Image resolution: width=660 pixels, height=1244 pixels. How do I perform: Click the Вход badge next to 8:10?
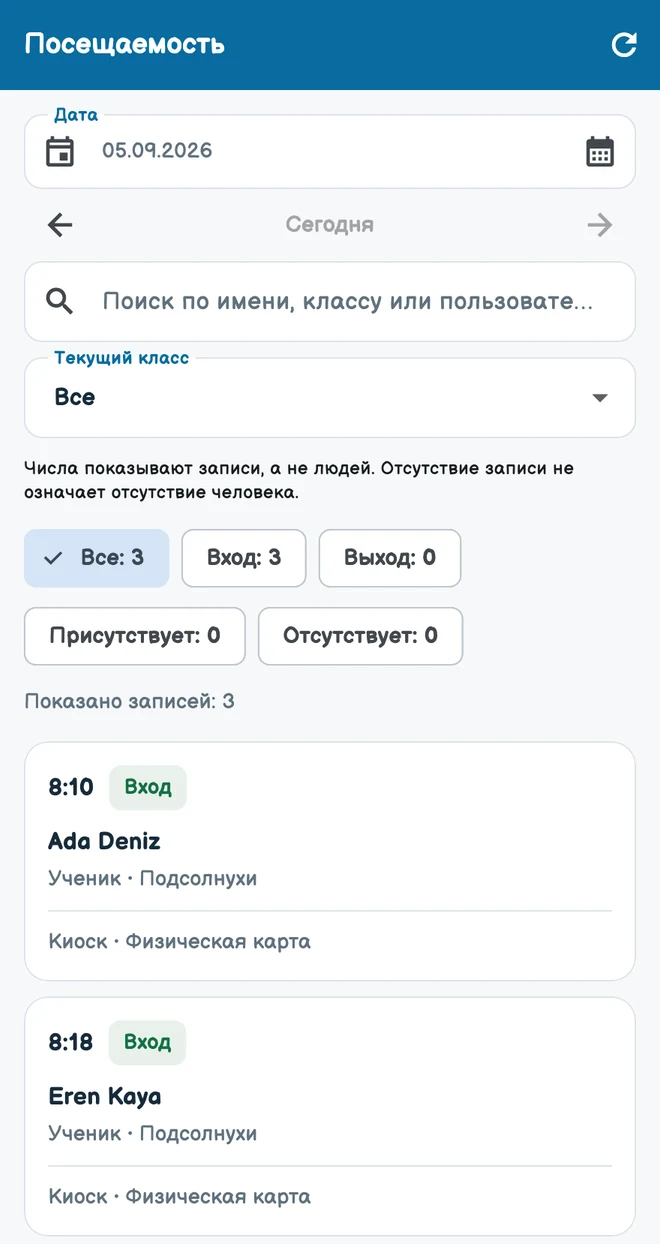(x=148, y=787)
